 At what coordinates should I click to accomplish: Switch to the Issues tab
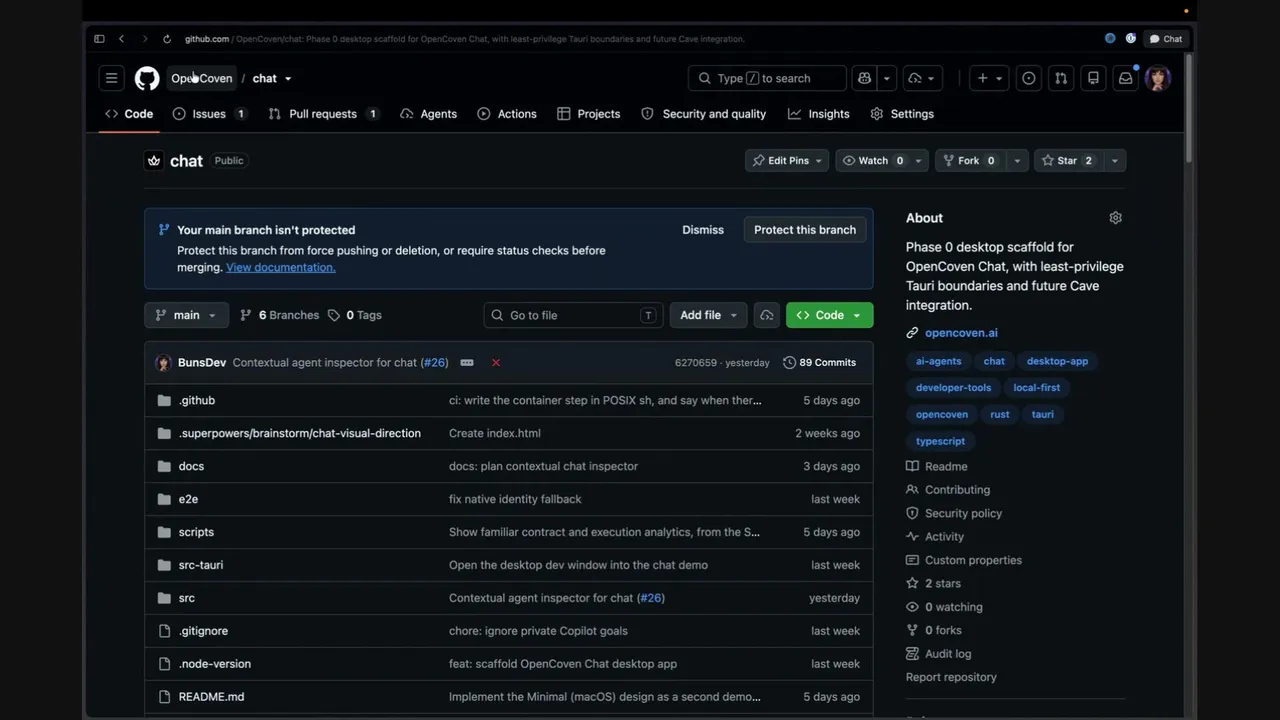click(209, 114)
